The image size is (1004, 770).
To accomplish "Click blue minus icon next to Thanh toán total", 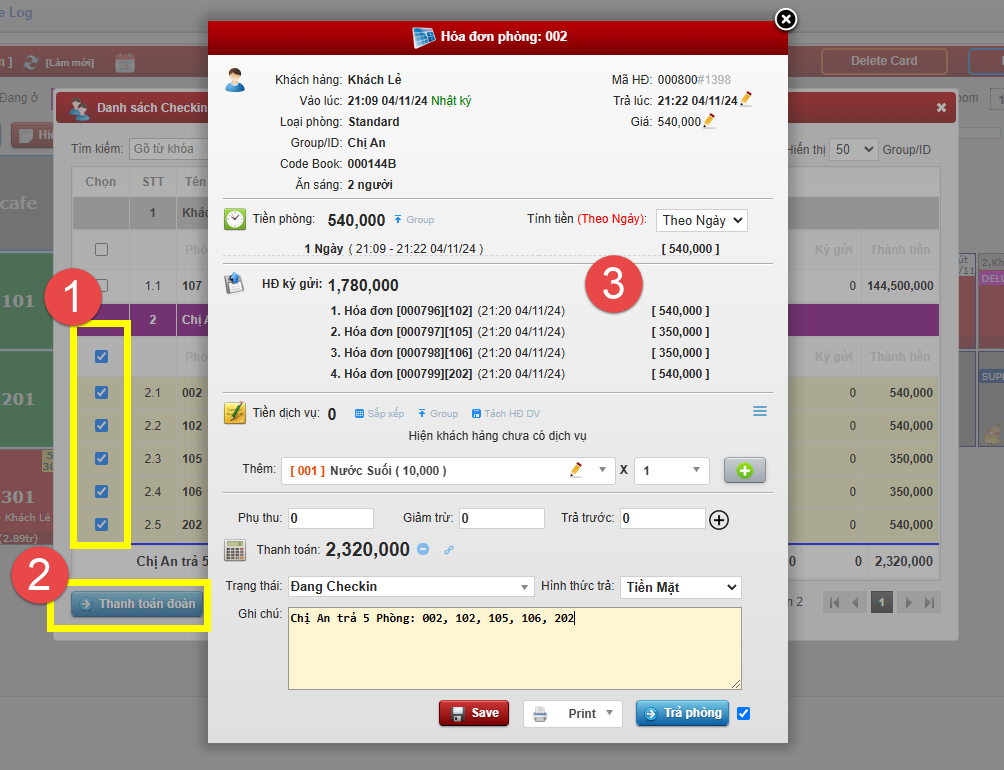I will (x=423, y=549).
